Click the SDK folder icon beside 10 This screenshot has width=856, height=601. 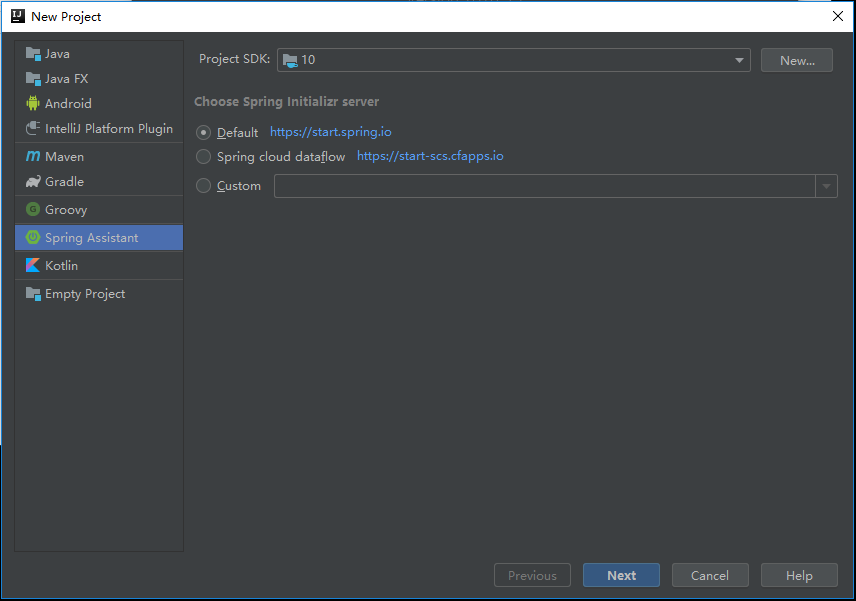coord(290,60)
